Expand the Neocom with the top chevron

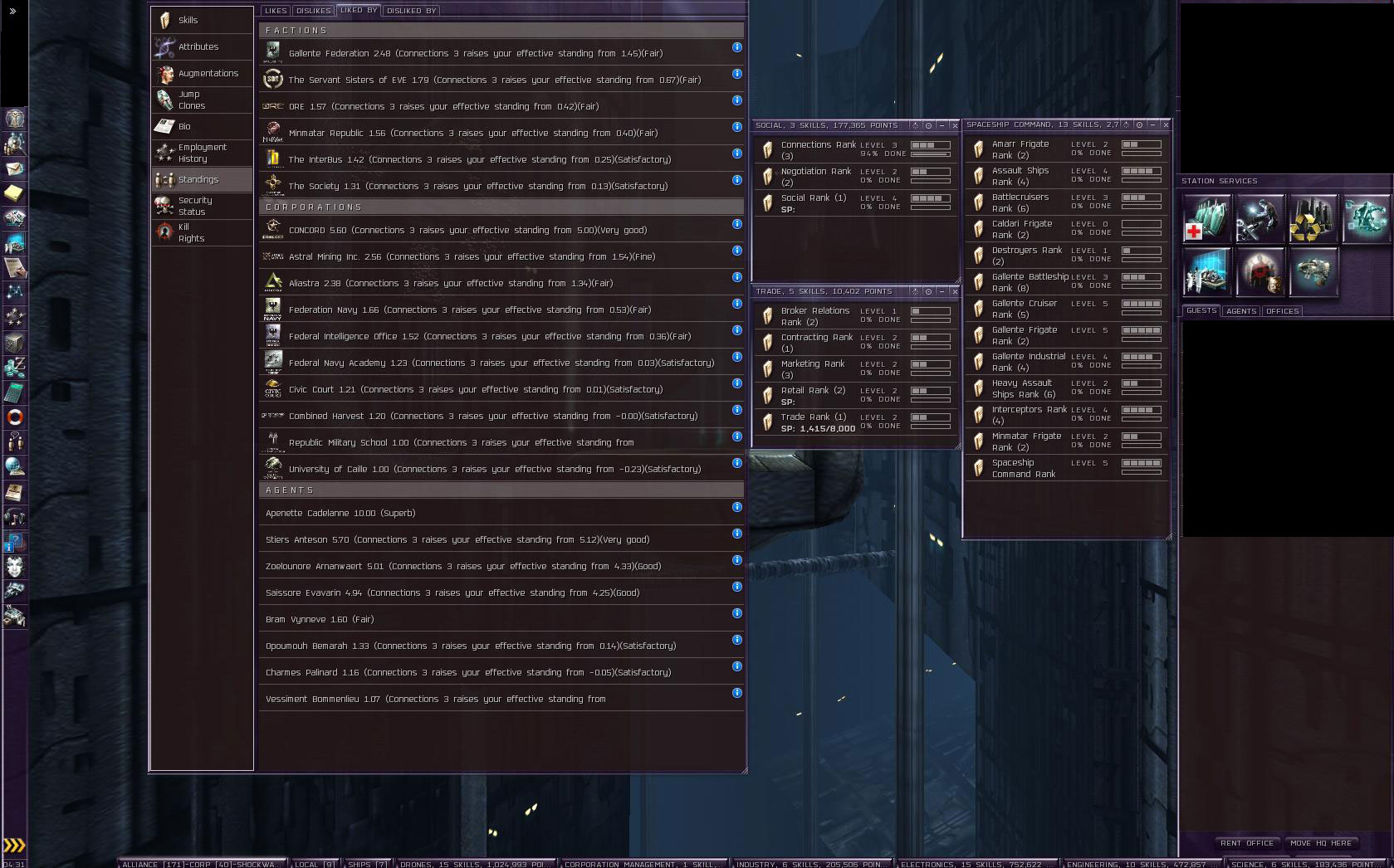pos(12,12)
